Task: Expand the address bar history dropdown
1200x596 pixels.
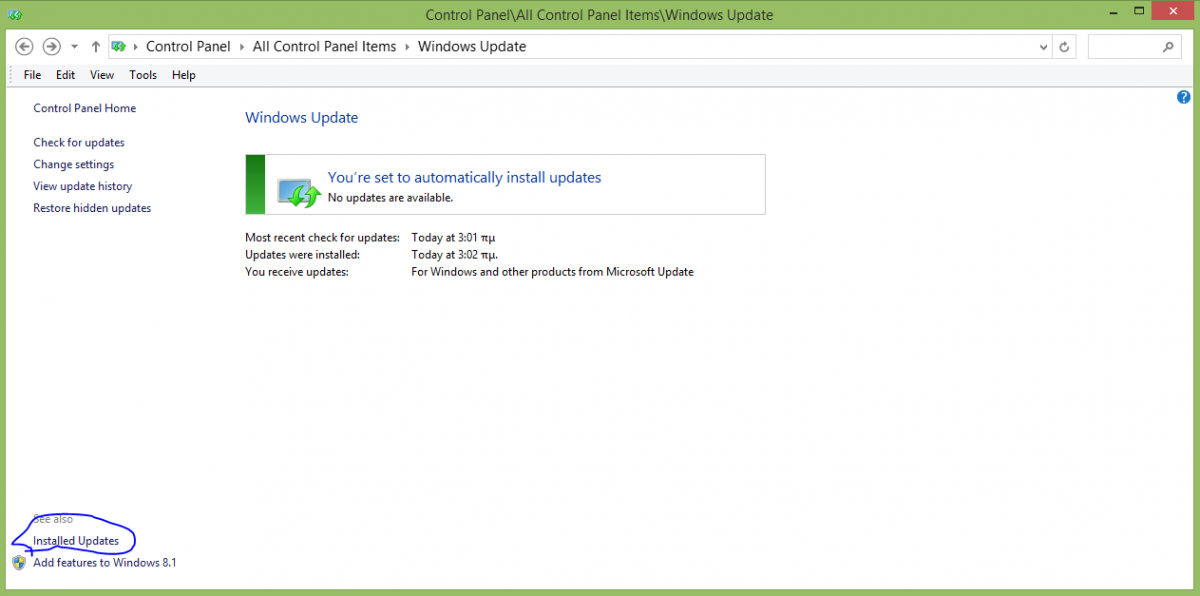Action: tap(1044, 47)
